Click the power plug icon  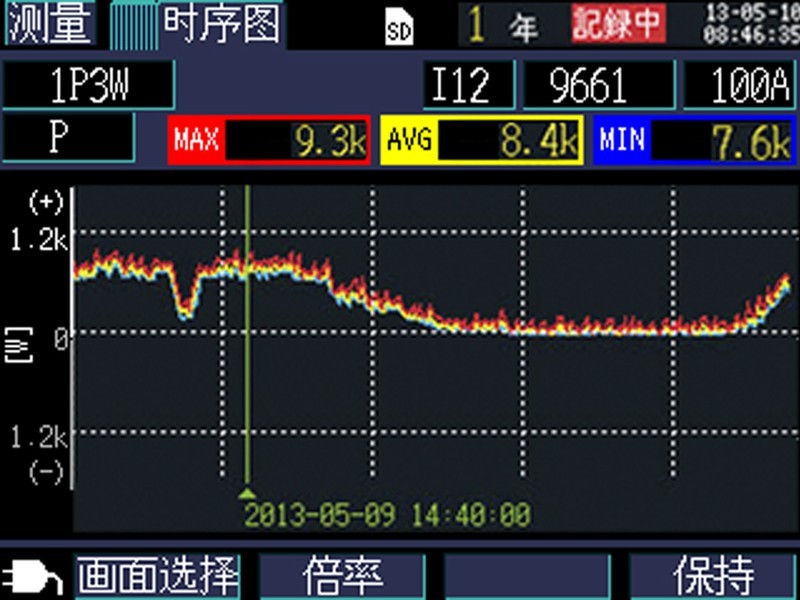32,577
